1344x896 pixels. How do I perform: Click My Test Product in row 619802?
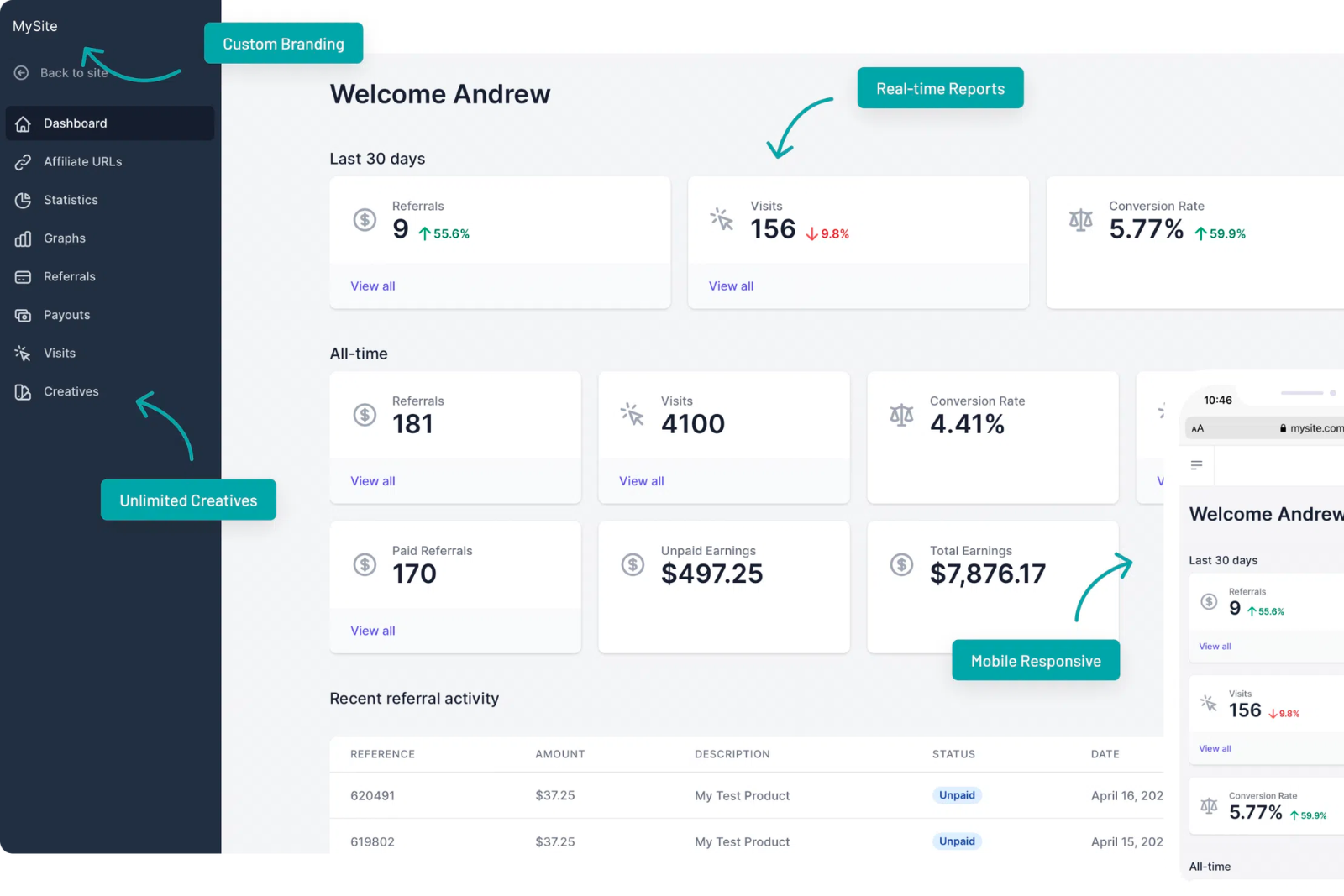coord(743,841)
